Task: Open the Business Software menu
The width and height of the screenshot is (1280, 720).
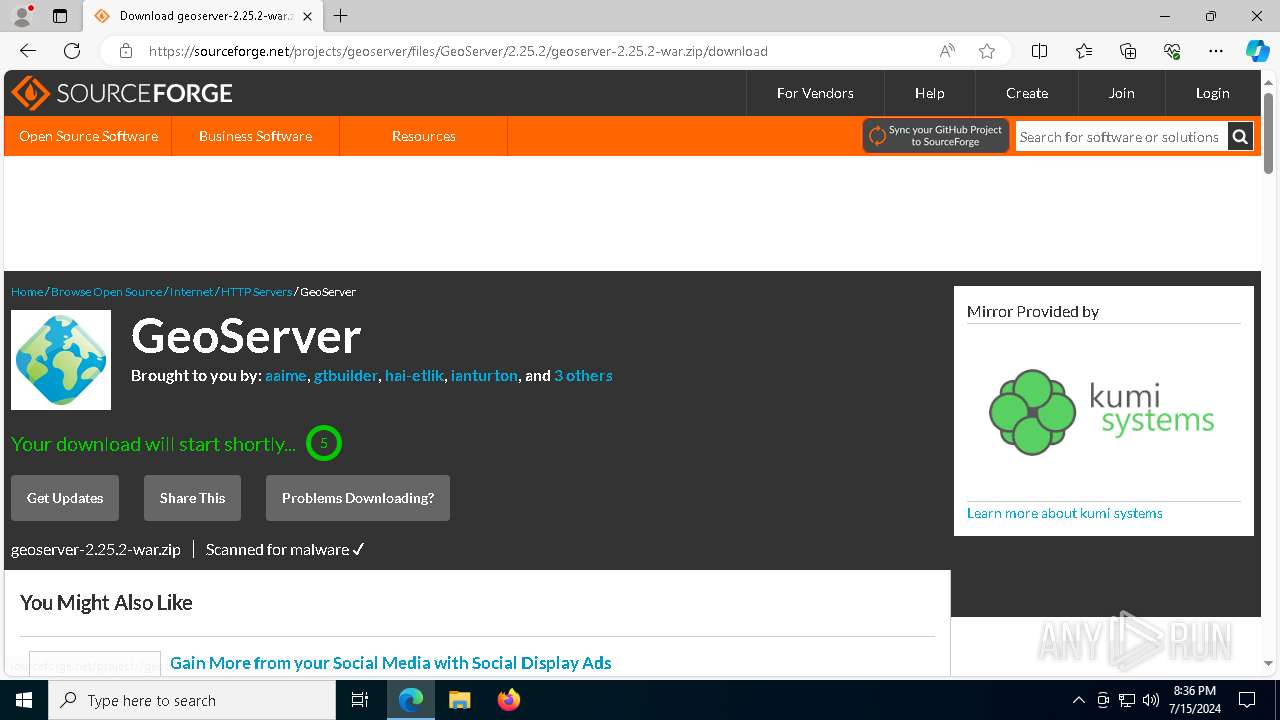Action: click(255, 136)
